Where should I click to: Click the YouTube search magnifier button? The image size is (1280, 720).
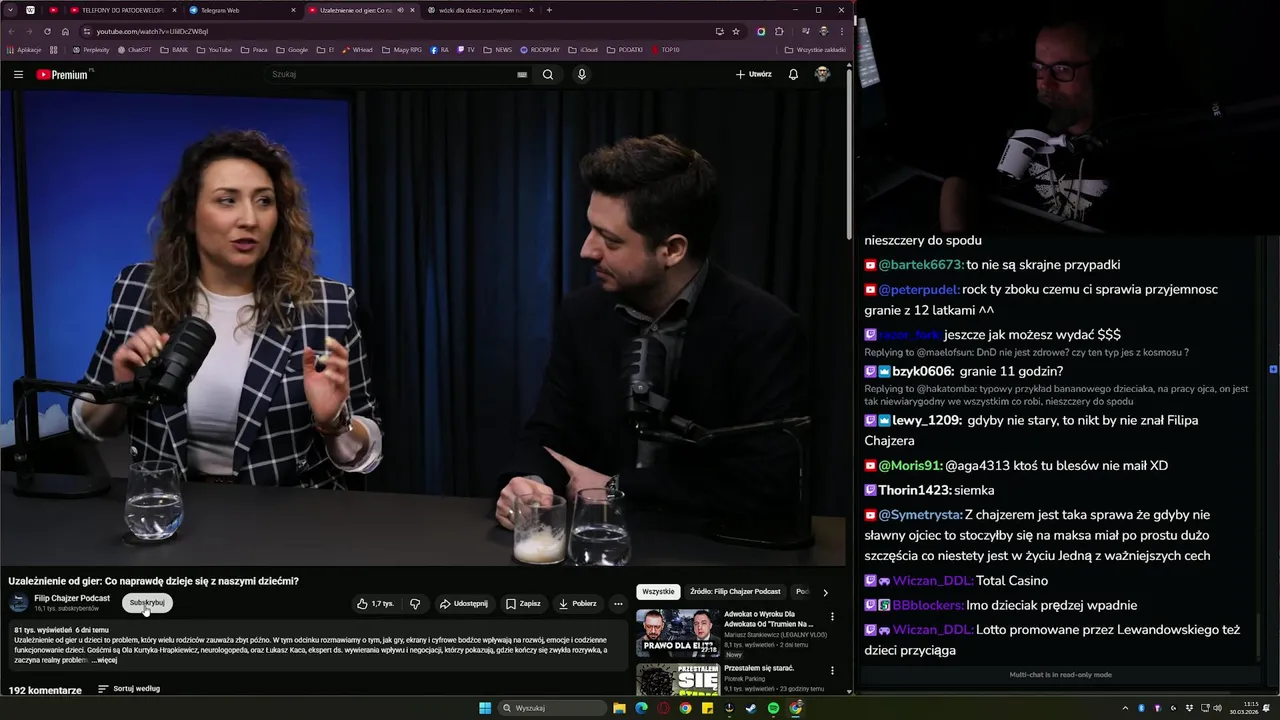click(547, 74)
